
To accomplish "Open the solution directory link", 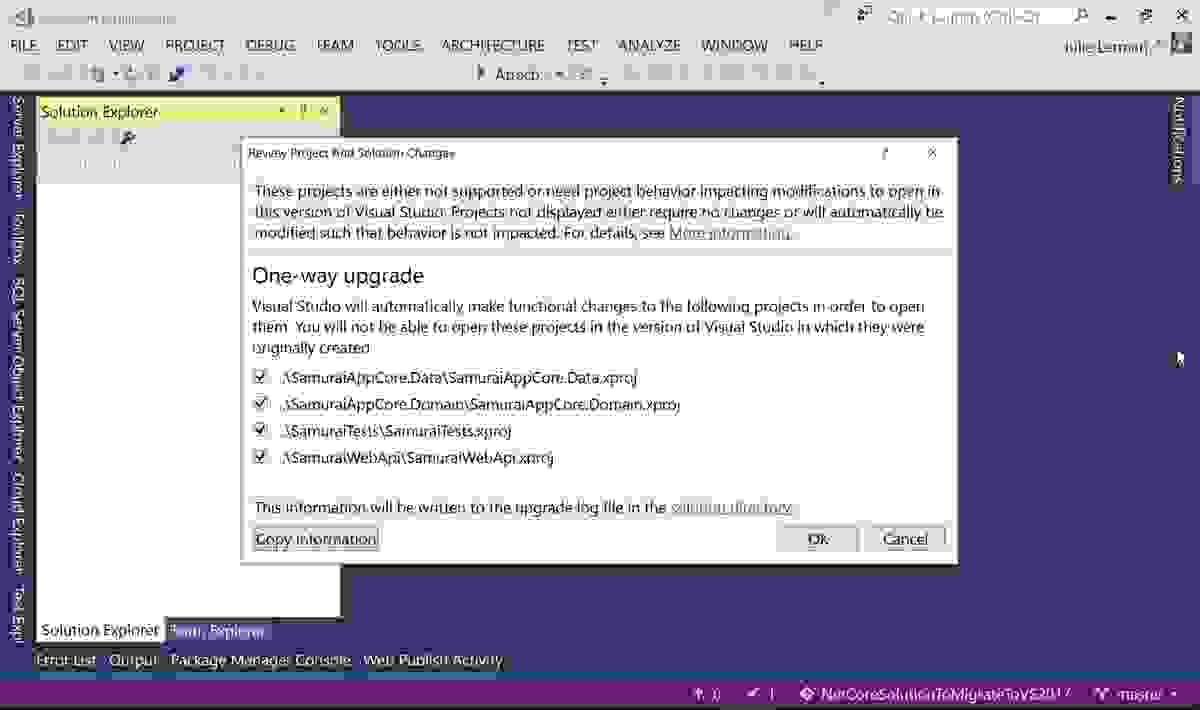I will 731,507.
